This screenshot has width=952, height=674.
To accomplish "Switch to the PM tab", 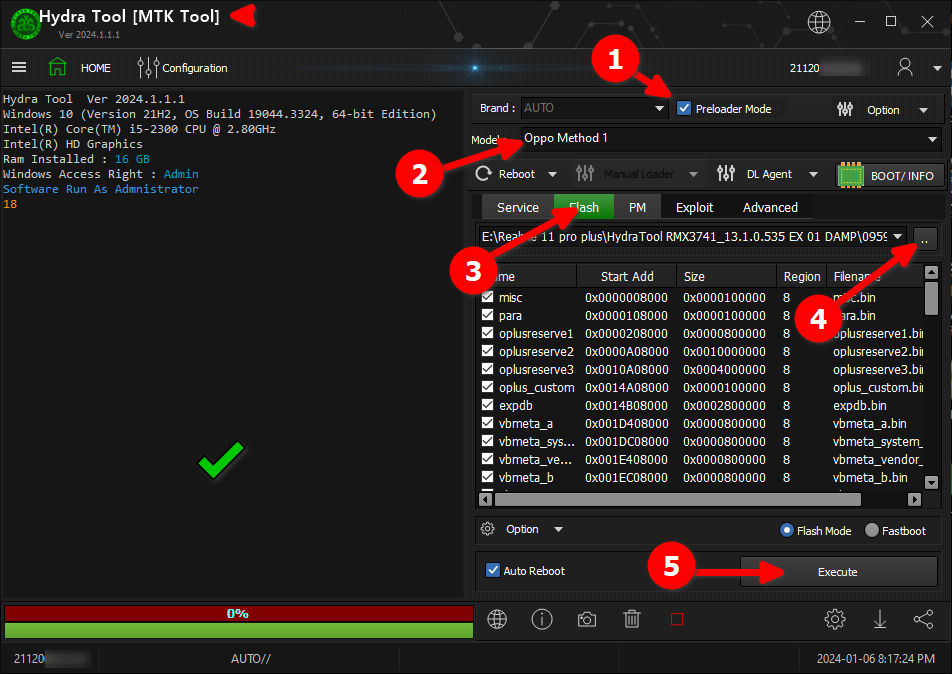I will point(637,207).
